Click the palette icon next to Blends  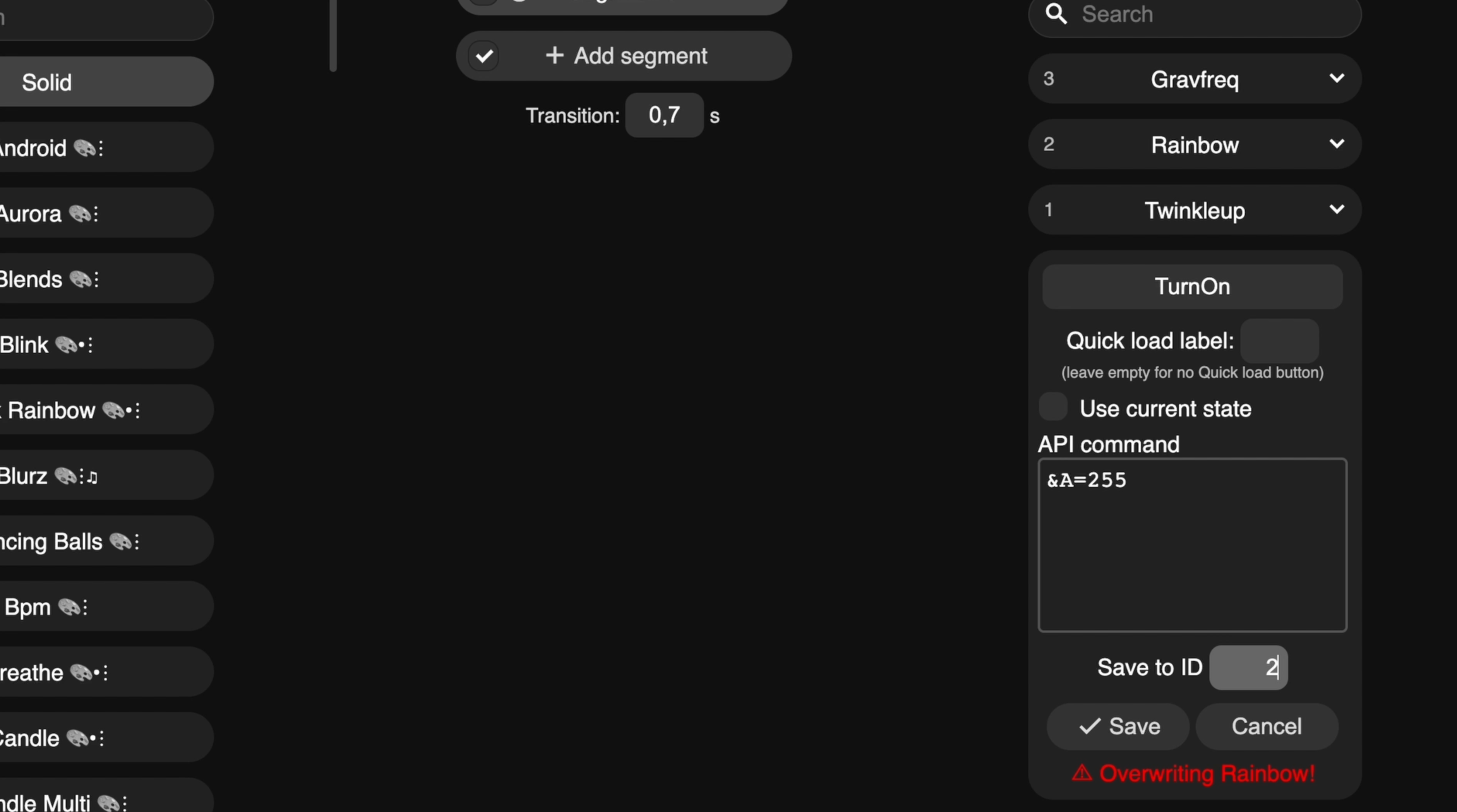(x=80, y=279)
